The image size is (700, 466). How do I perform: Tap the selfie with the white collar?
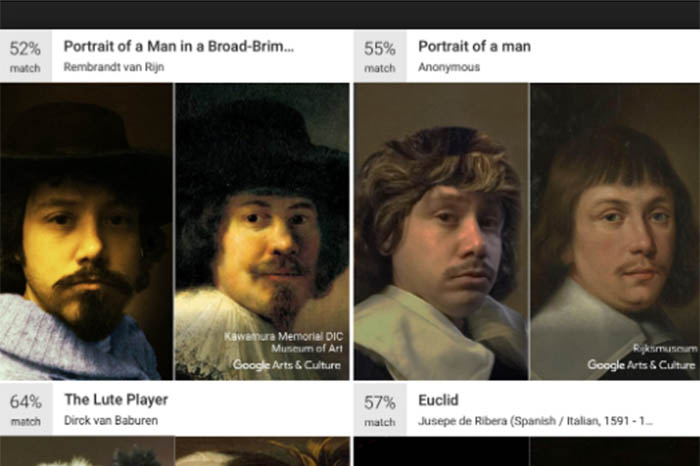coord(441,230)
